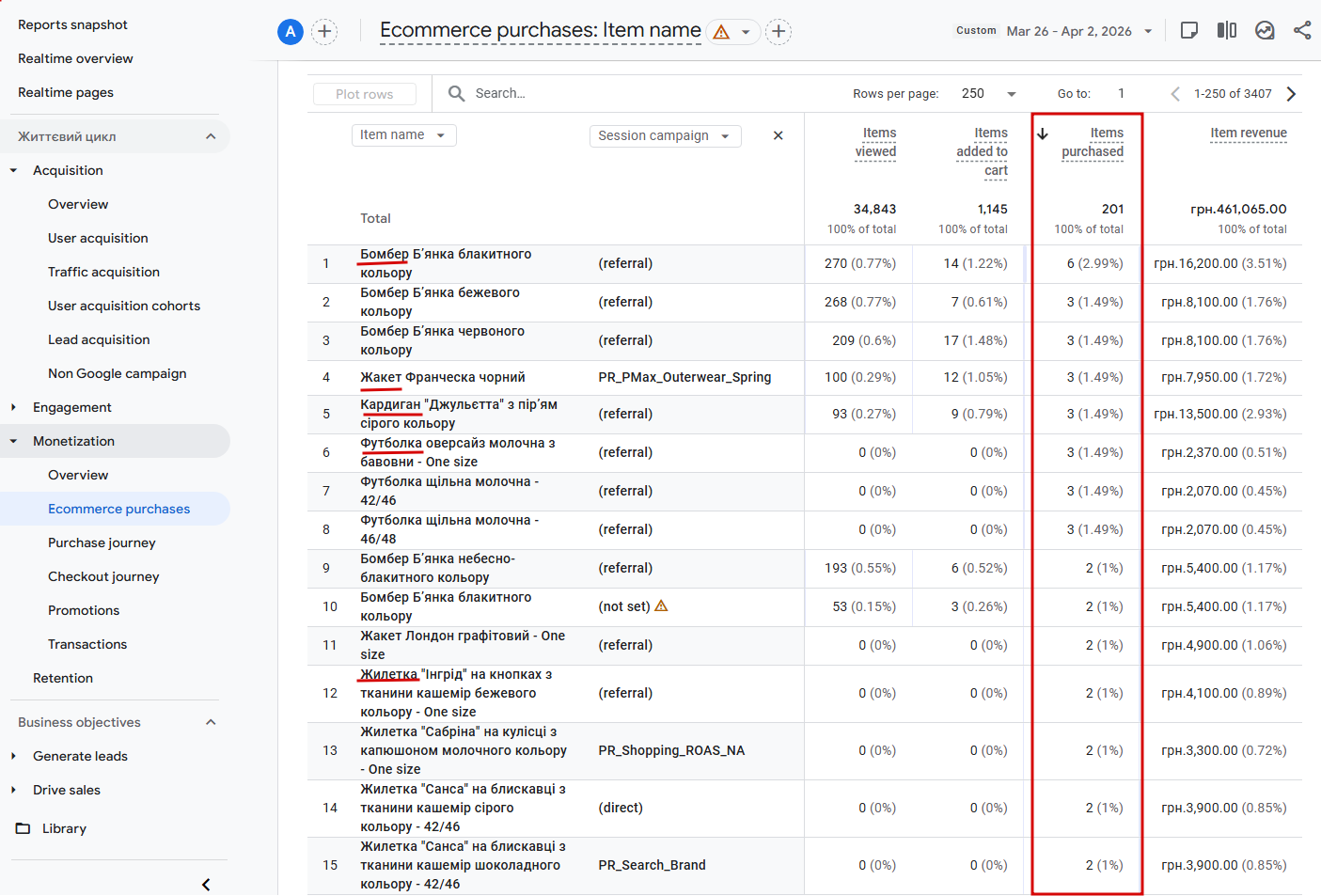Viewport: 1321px width, 896px height.
Task: Go to next page of table rows
Action: click(1291, 93)
